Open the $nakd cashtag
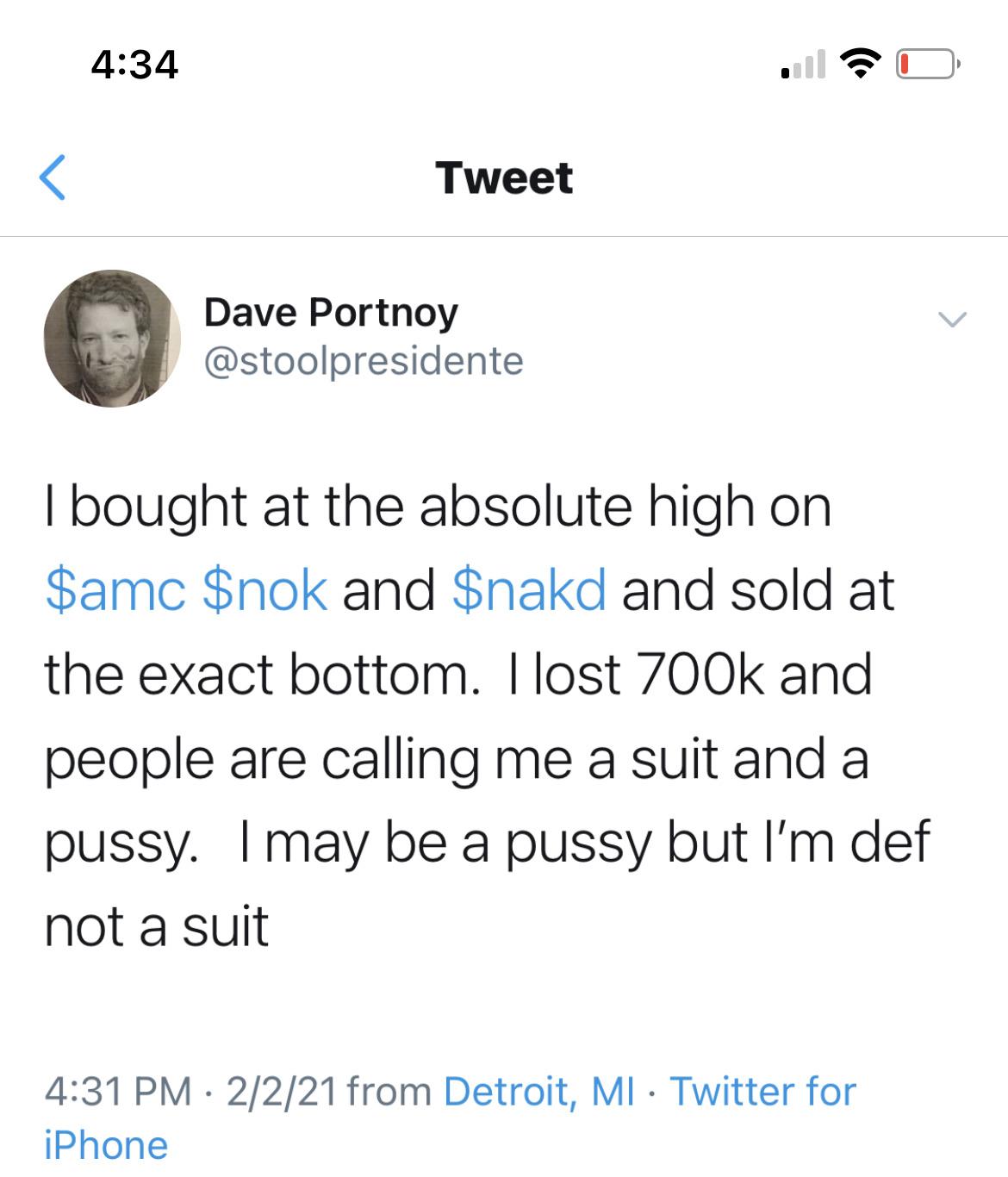 coord(528,590)
